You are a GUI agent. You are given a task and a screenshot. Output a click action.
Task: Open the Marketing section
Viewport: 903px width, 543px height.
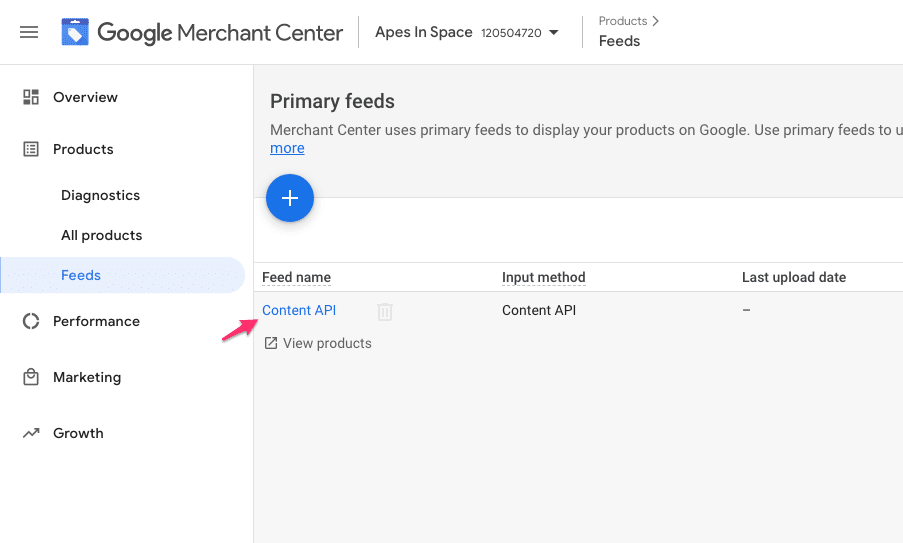pos(87,377)
